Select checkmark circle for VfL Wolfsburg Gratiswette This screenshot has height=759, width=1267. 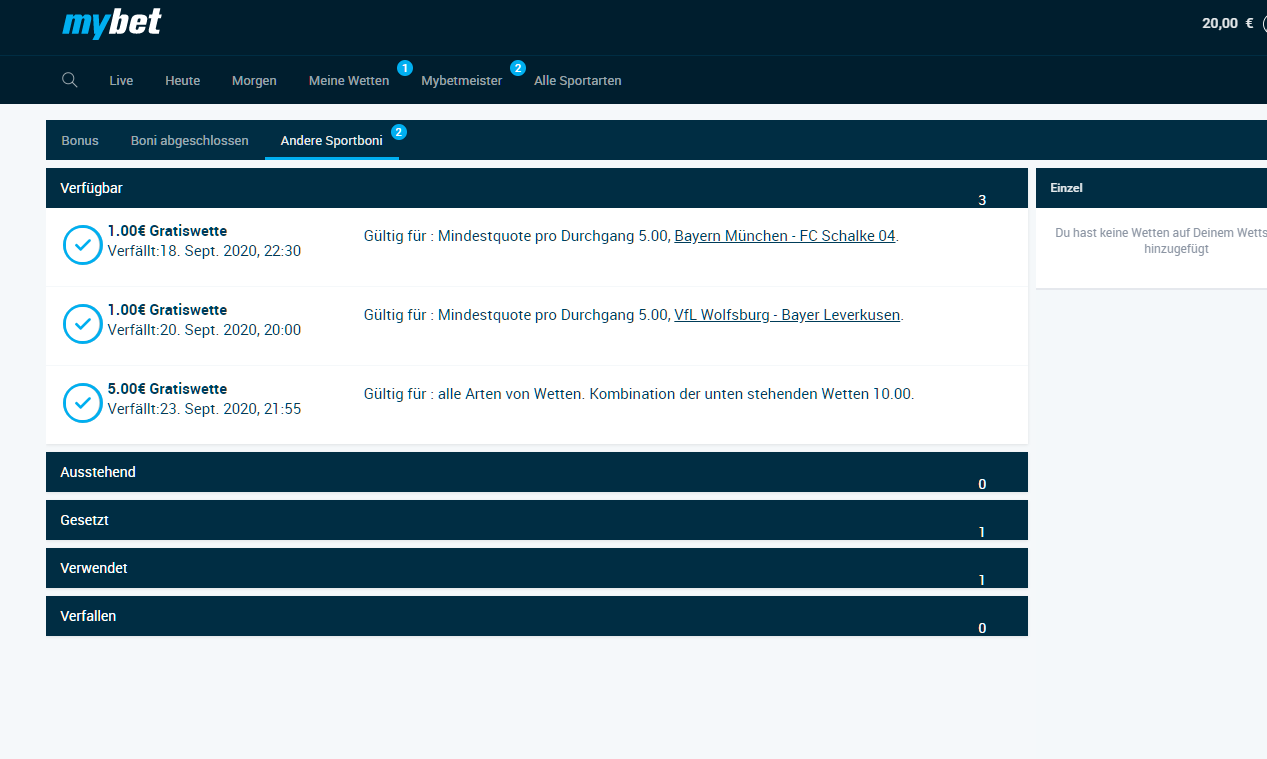[83, 324]
